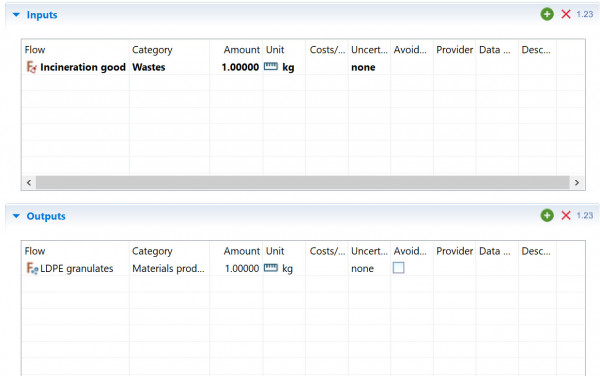This screenshot has width=600, height=376.
Task: Click Amount column header in Outputs table
Action: [242, 251]
